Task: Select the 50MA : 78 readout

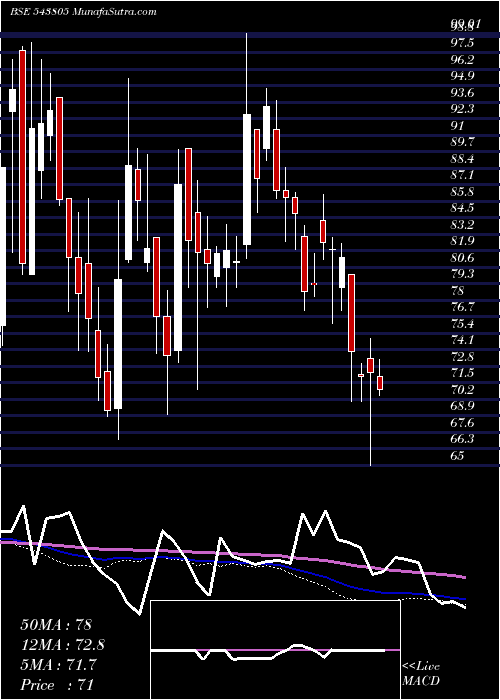Action: (x=56, y=625)
